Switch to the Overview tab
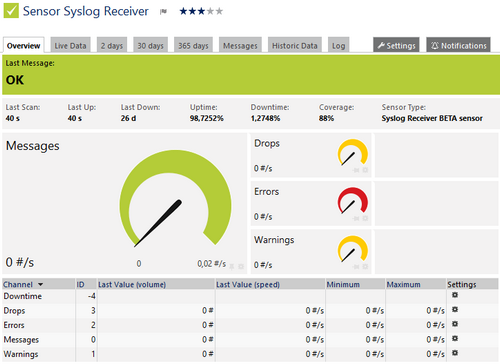 click(x=23, y=45)
